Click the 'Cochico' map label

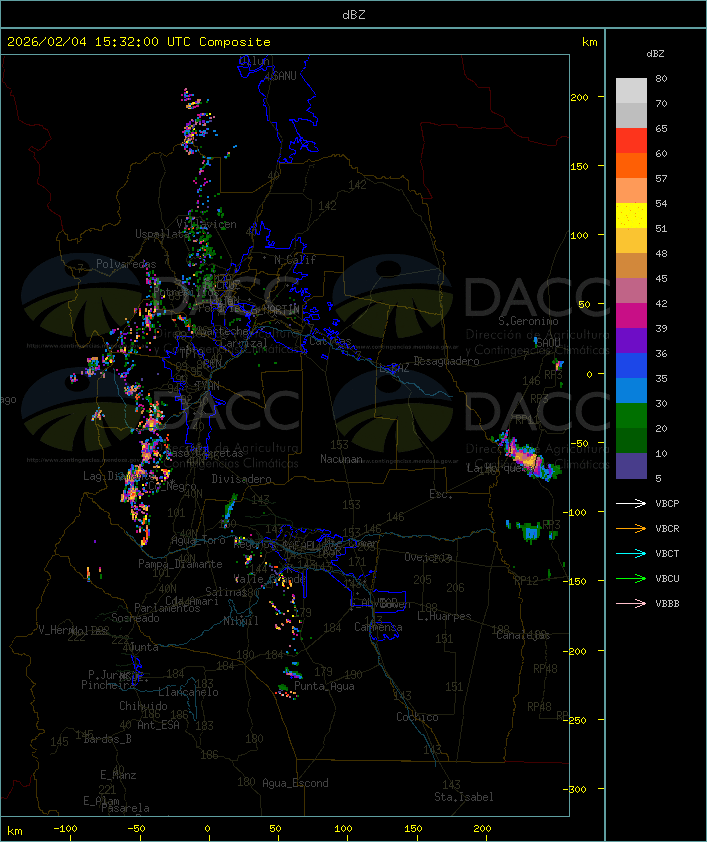pyautogui.click(x=417, y=717)
